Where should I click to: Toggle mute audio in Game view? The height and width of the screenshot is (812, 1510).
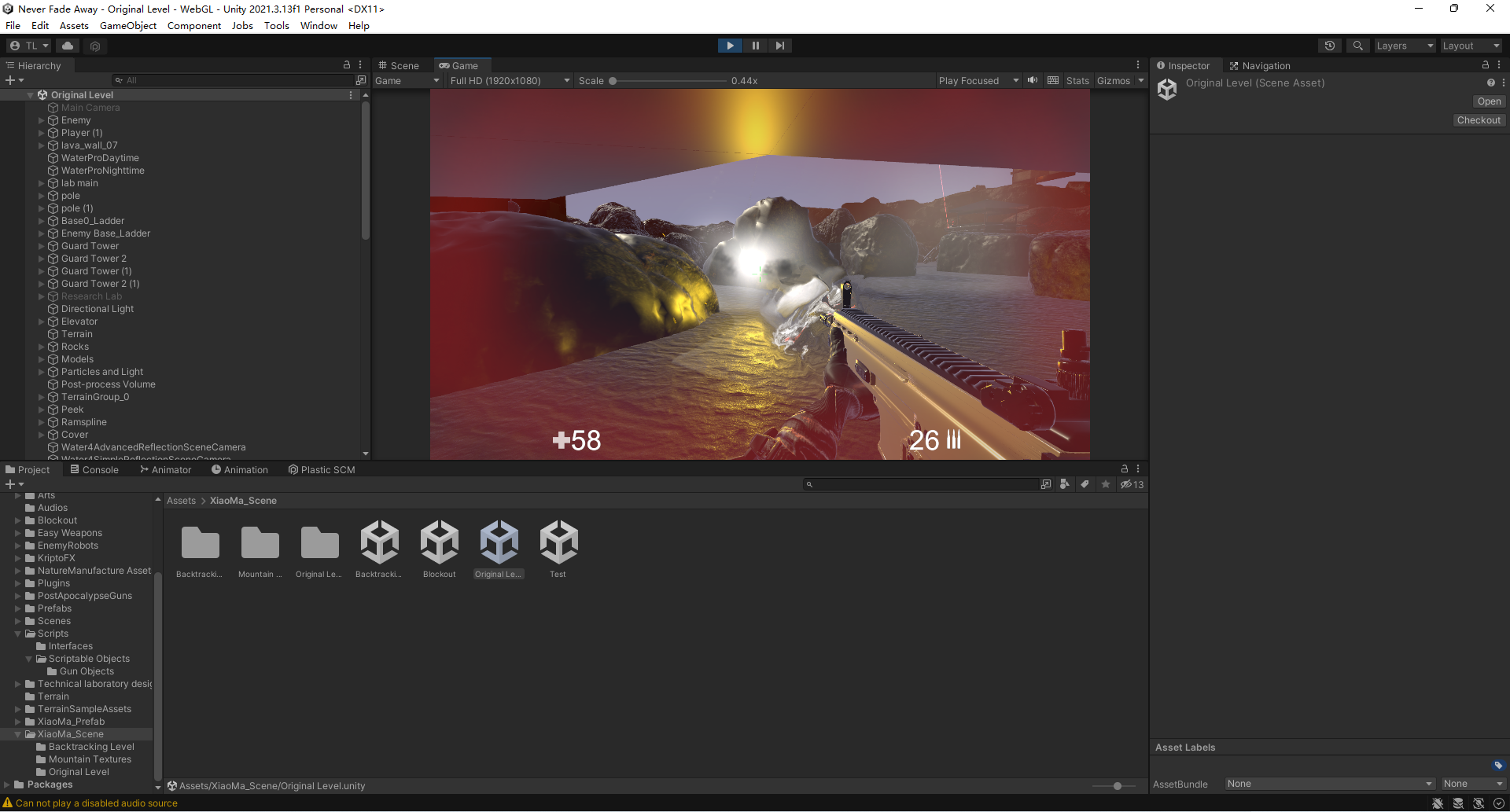point(1033,80)
